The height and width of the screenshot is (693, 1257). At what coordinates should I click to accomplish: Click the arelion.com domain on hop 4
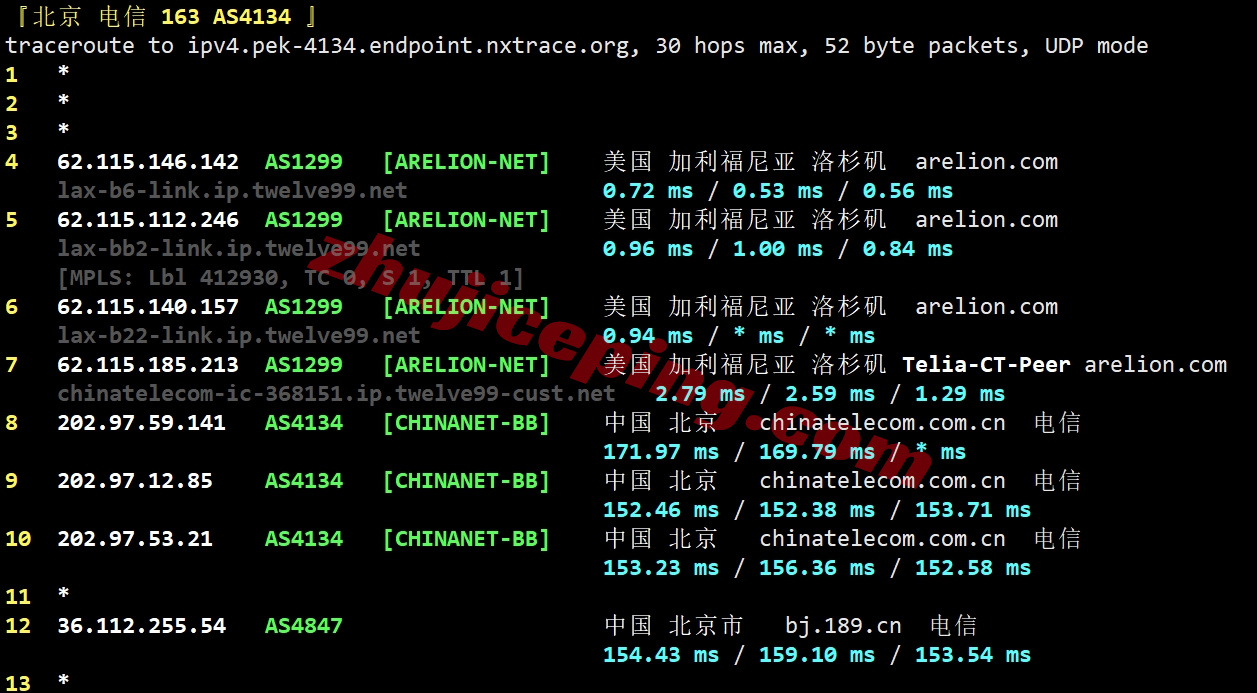[986, 161]
